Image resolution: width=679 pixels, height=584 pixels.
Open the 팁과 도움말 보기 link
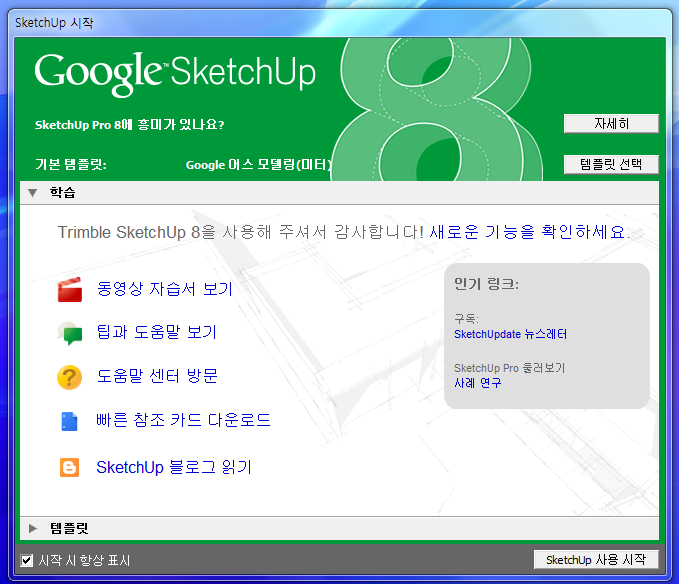click(156, 332)
